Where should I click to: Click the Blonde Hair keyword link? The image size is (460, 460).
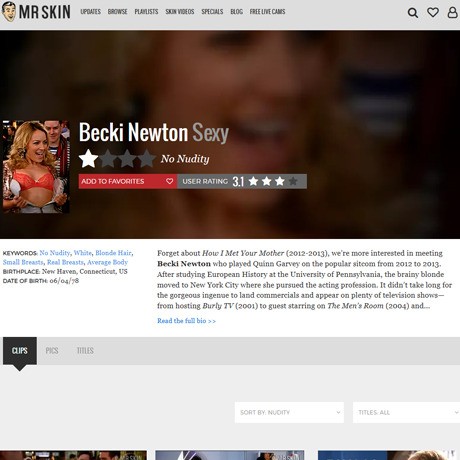[x=113, y=253]
